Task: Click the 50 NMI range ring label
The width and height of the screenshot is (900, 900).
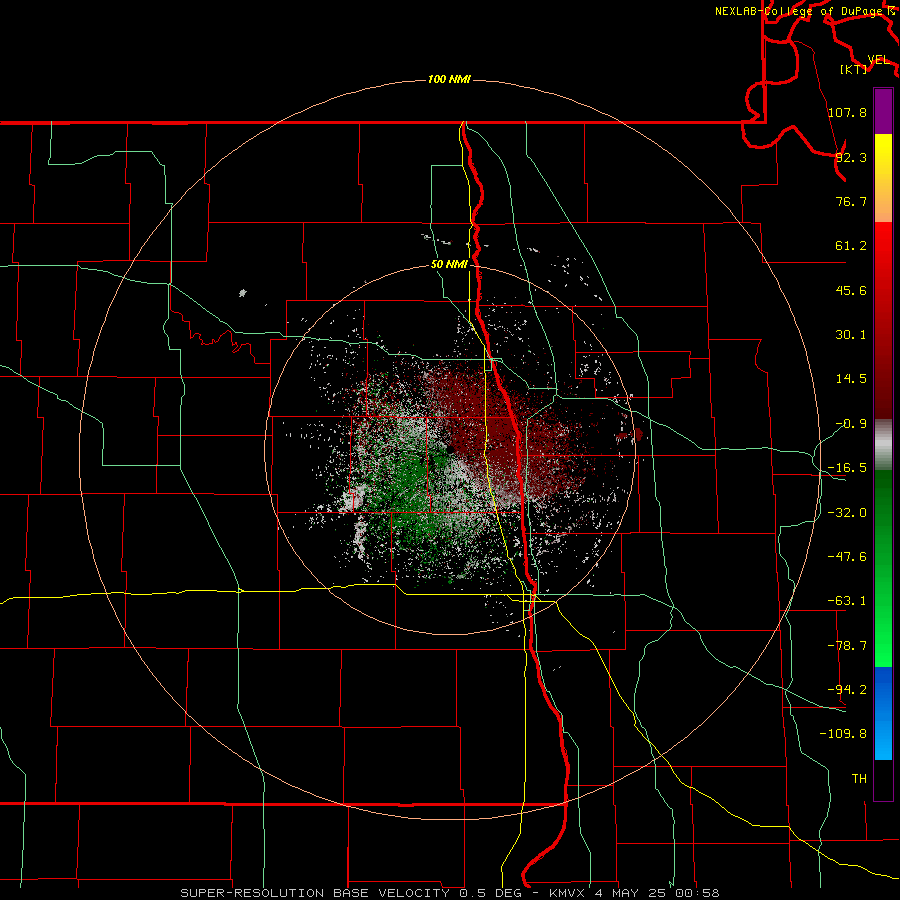Action: pos(449,265)
